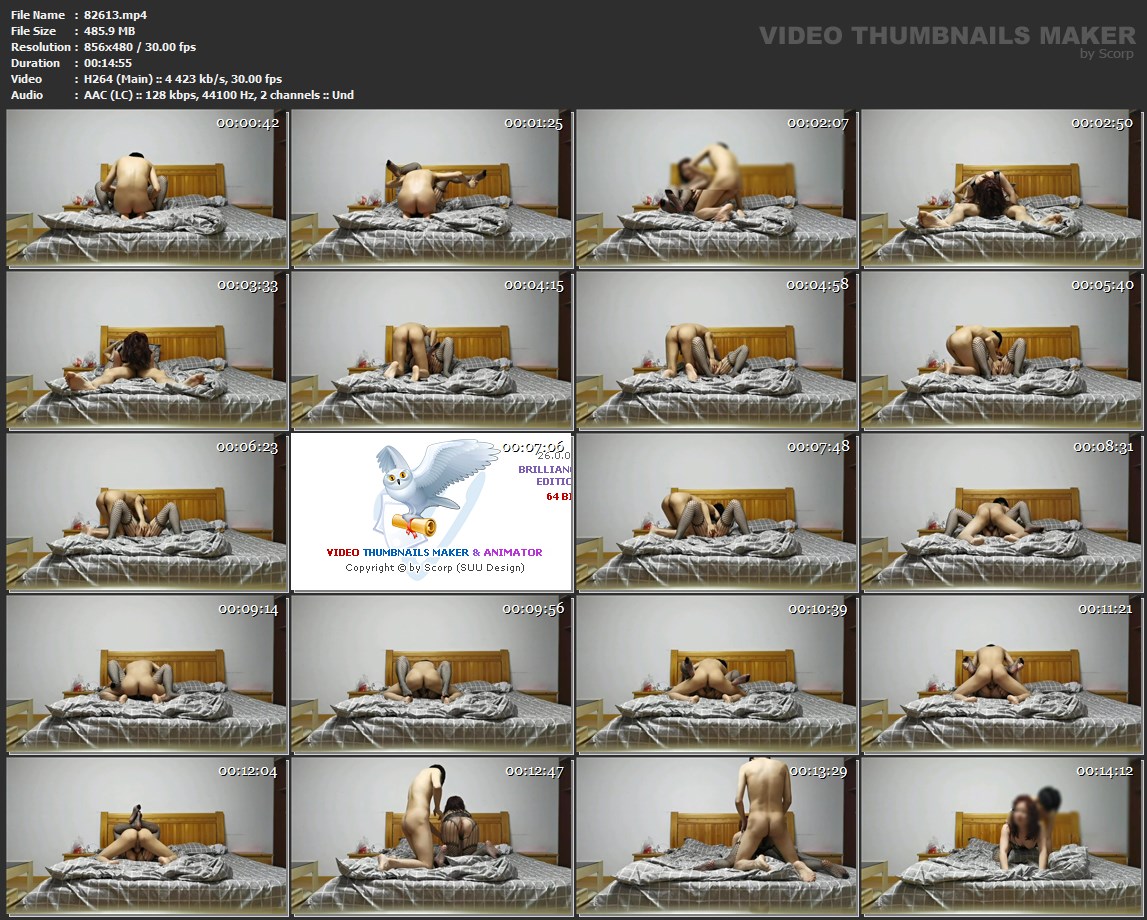
Task: Click the VIDEO THUMBNAILS MAKER watermark title
Action: [946, 36]
